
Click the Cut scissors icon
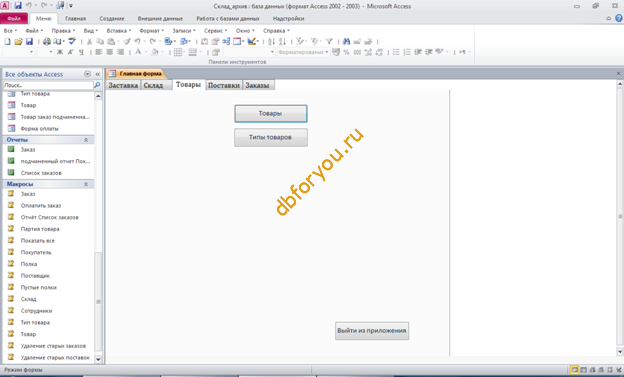(x=90, y=41)
